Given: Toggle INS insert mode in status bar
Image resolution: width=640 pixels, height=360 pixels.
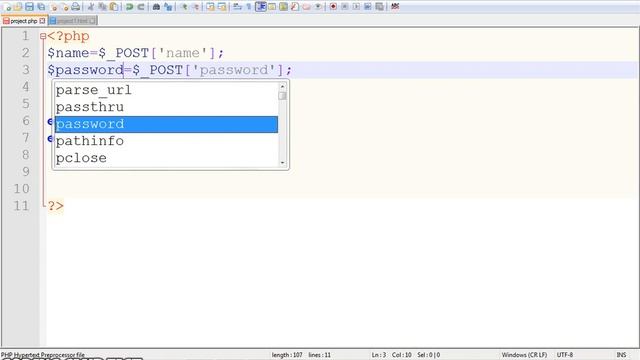Looking at the screenshot, I should point(621,355).
